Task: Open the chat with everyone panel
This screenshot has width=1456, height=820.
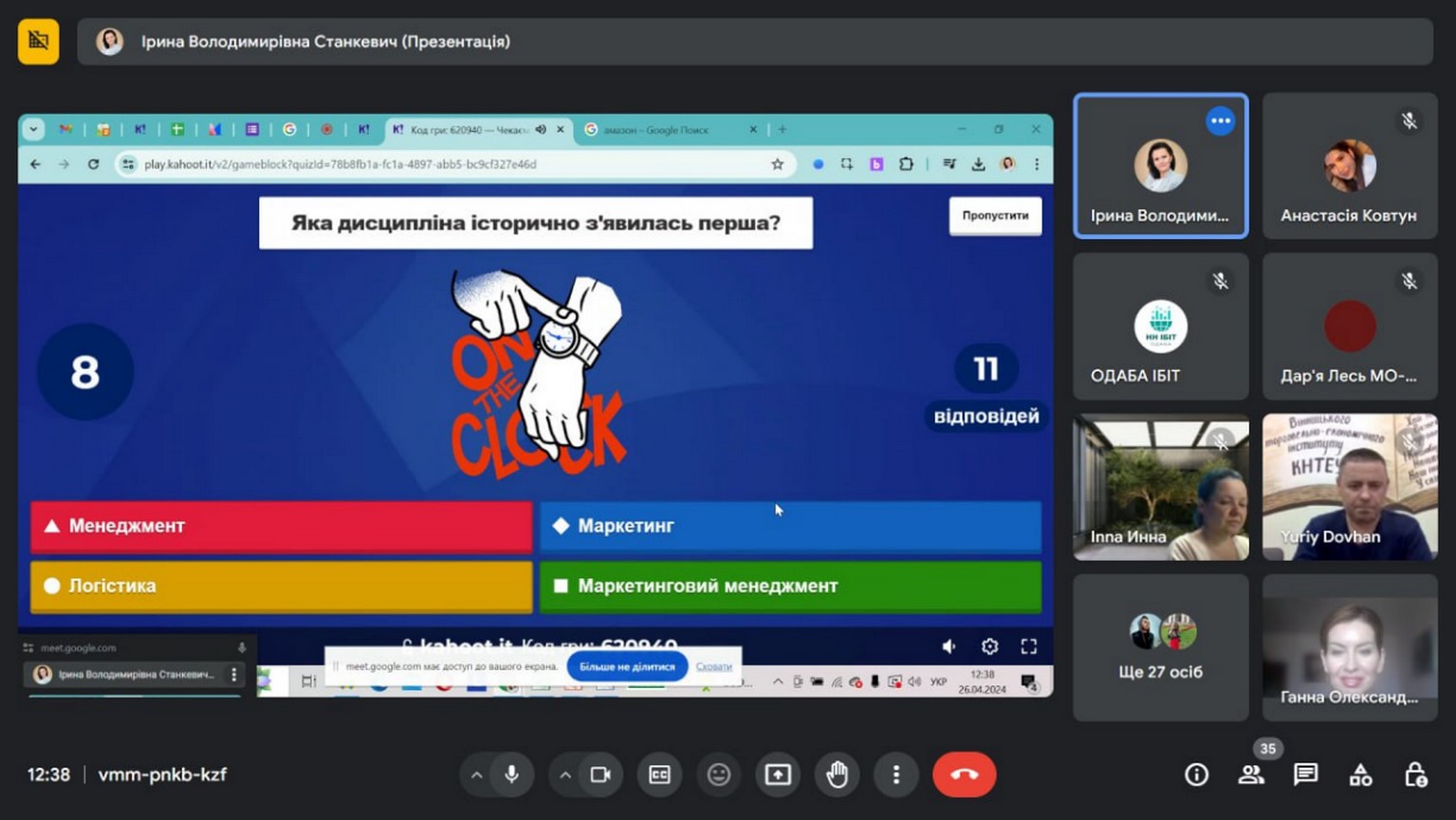Action: [x=1306, y=774]
